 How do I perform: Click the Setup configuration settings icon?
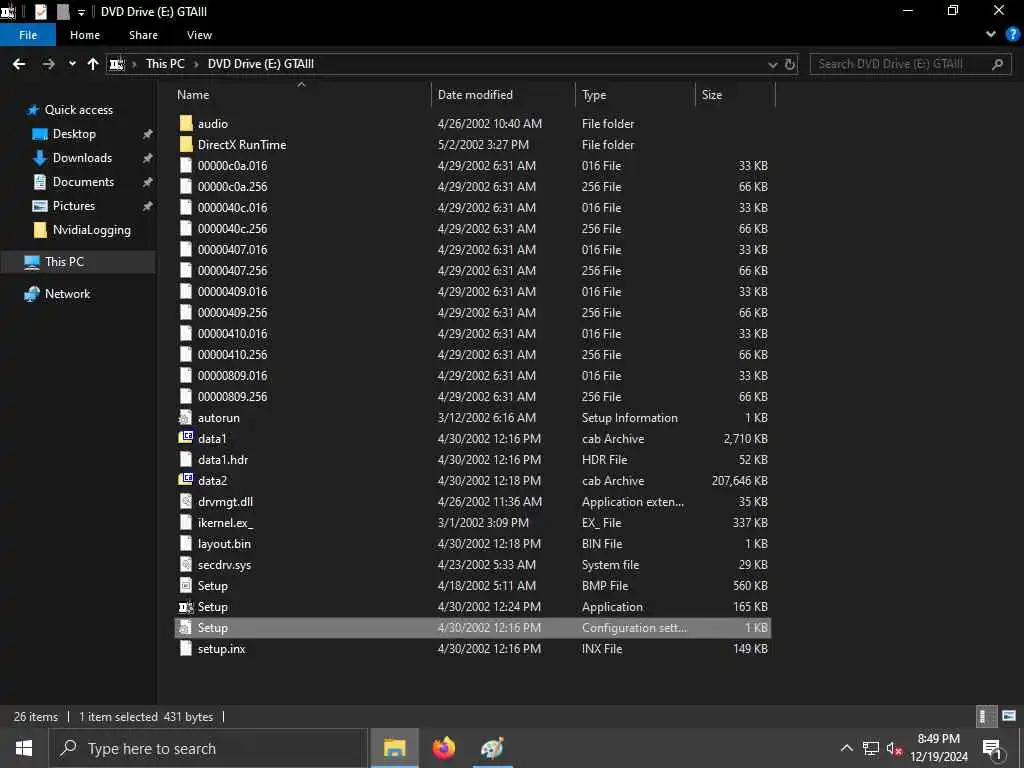click(x=186, y=628)
